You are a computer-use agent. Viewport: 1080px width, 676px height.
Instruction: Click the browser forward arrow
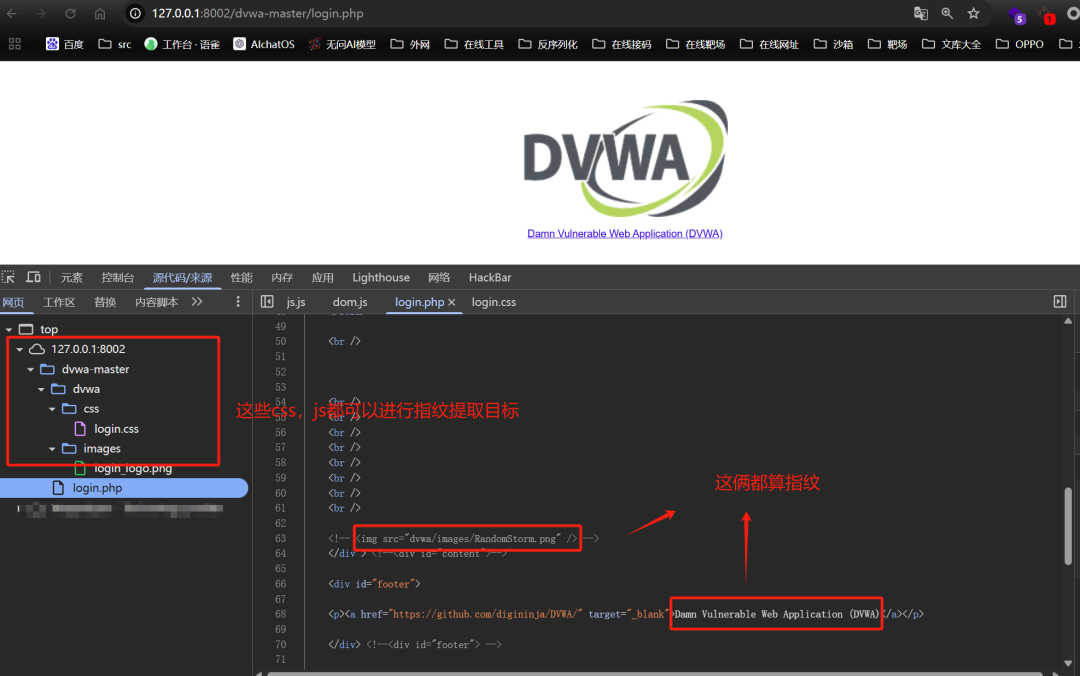pos(41,13)
